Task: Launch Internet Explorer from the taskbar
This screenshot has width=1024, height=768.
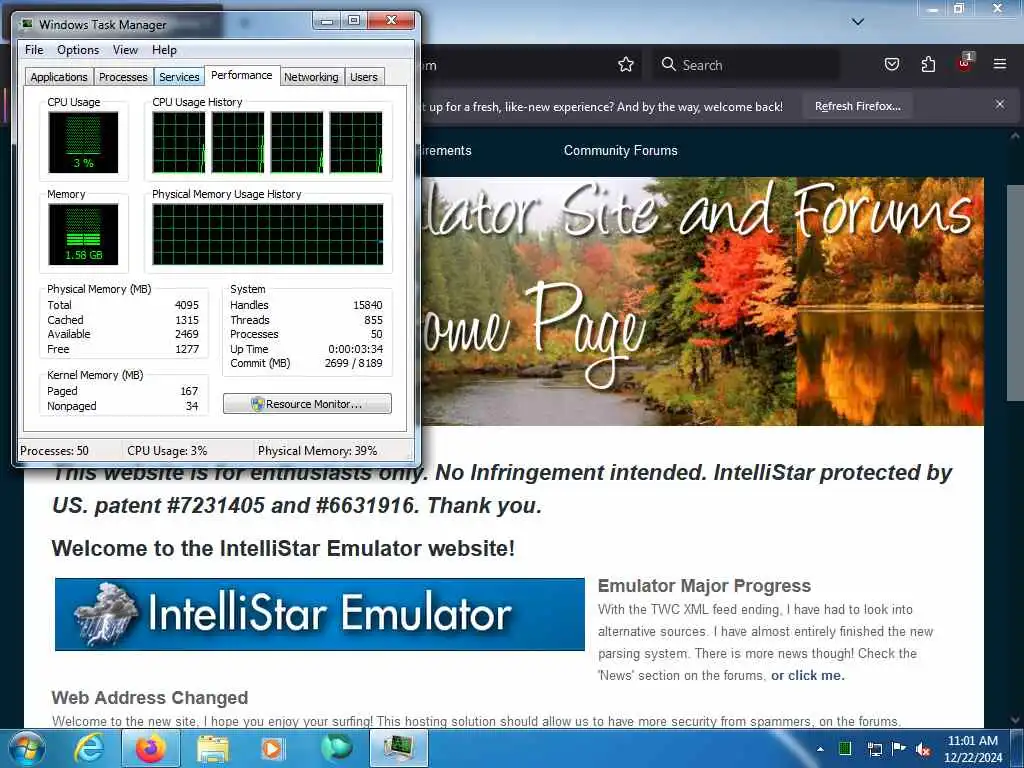Action: 89,749
